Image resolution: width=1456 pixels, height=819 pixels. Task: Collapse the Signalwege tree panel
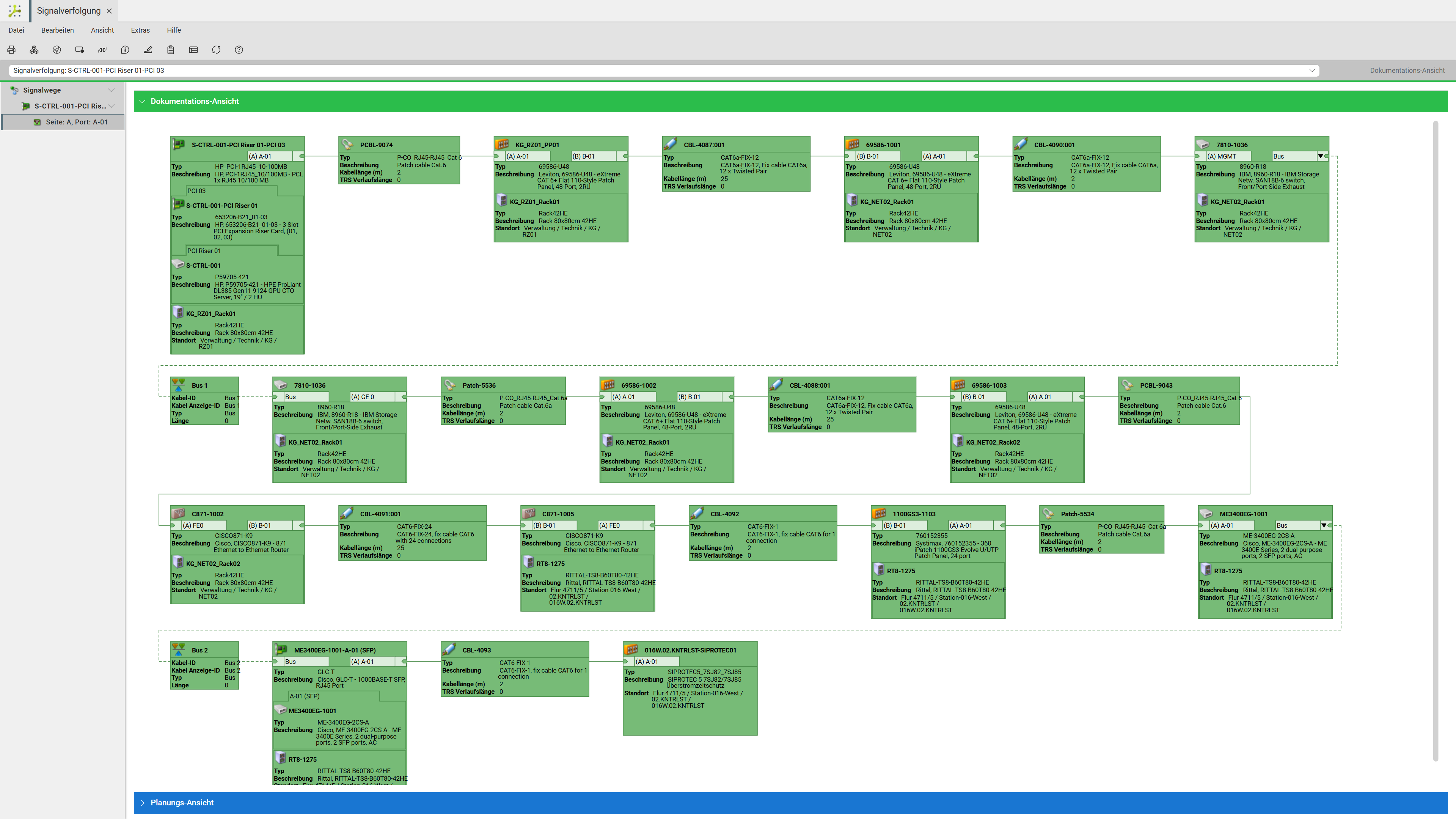(x=112, y=90)
